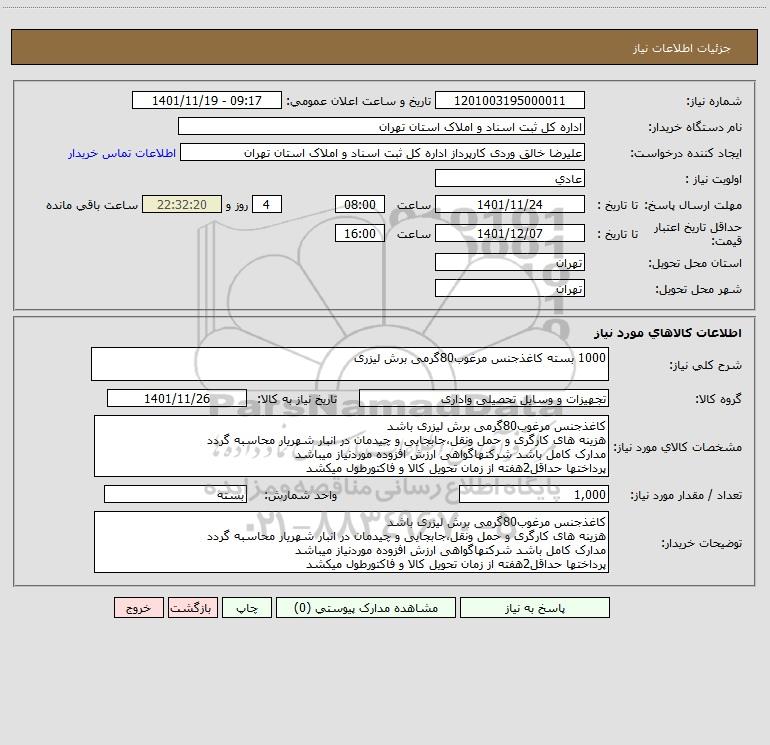
Task: Click the چاپ print button
Action: 247,608
